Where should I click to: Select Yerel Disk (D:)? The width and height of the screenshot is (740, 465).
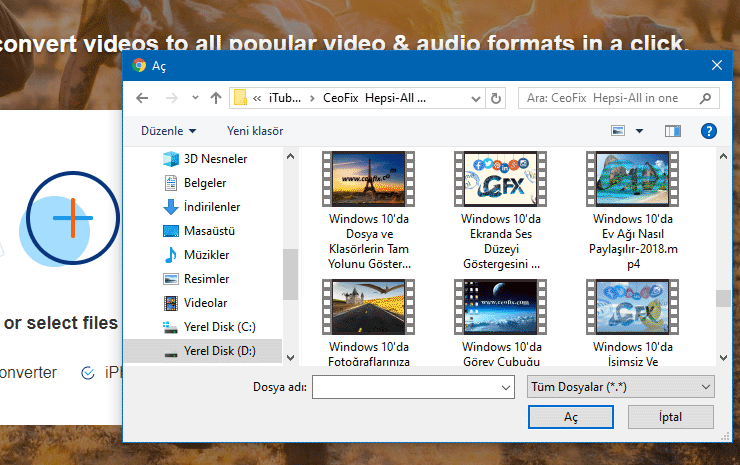tap(203, 351)
